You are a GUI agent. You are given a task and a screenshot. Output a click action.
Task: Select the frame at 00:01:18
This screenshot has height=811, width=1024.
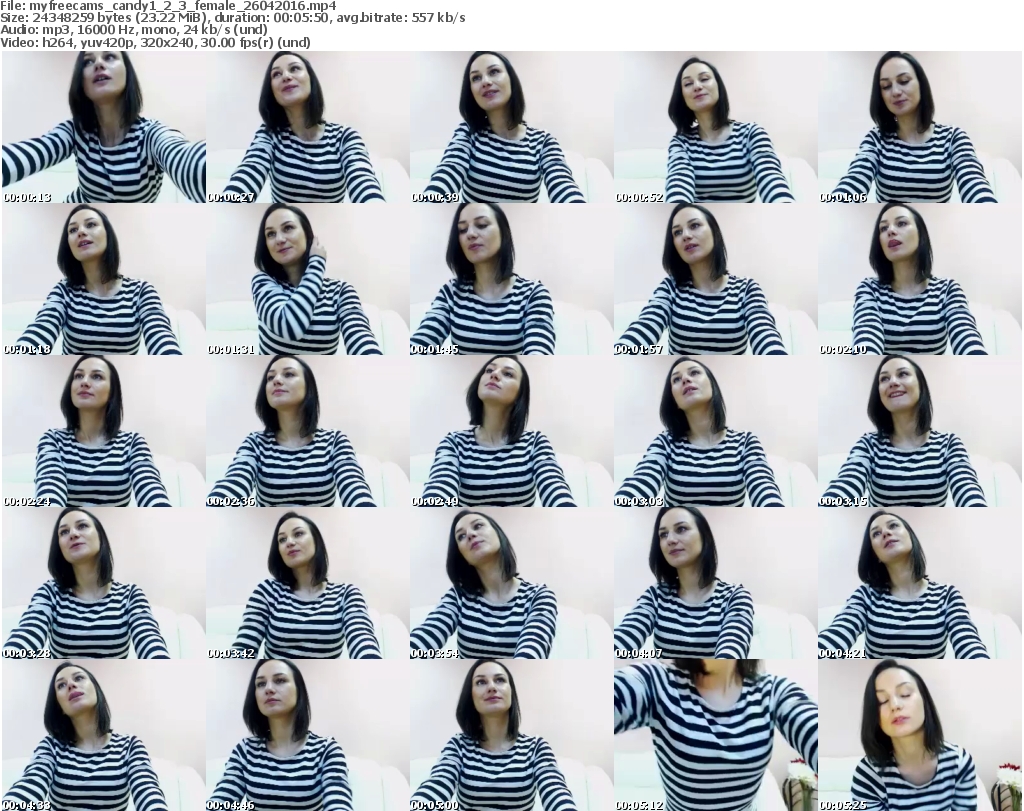click(104, 279)
